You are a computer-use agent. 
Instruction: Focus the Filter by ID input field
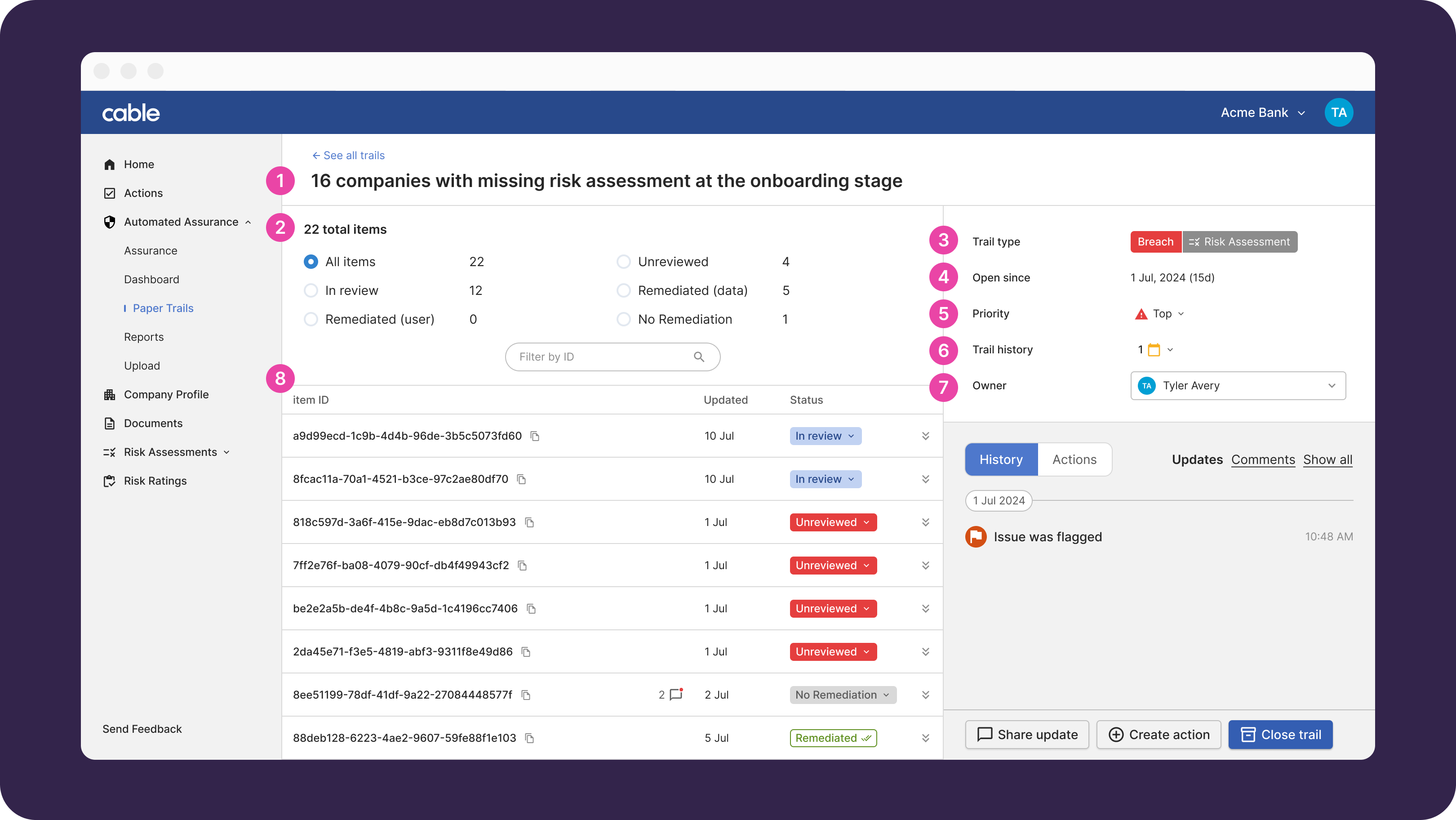point(599,357)
